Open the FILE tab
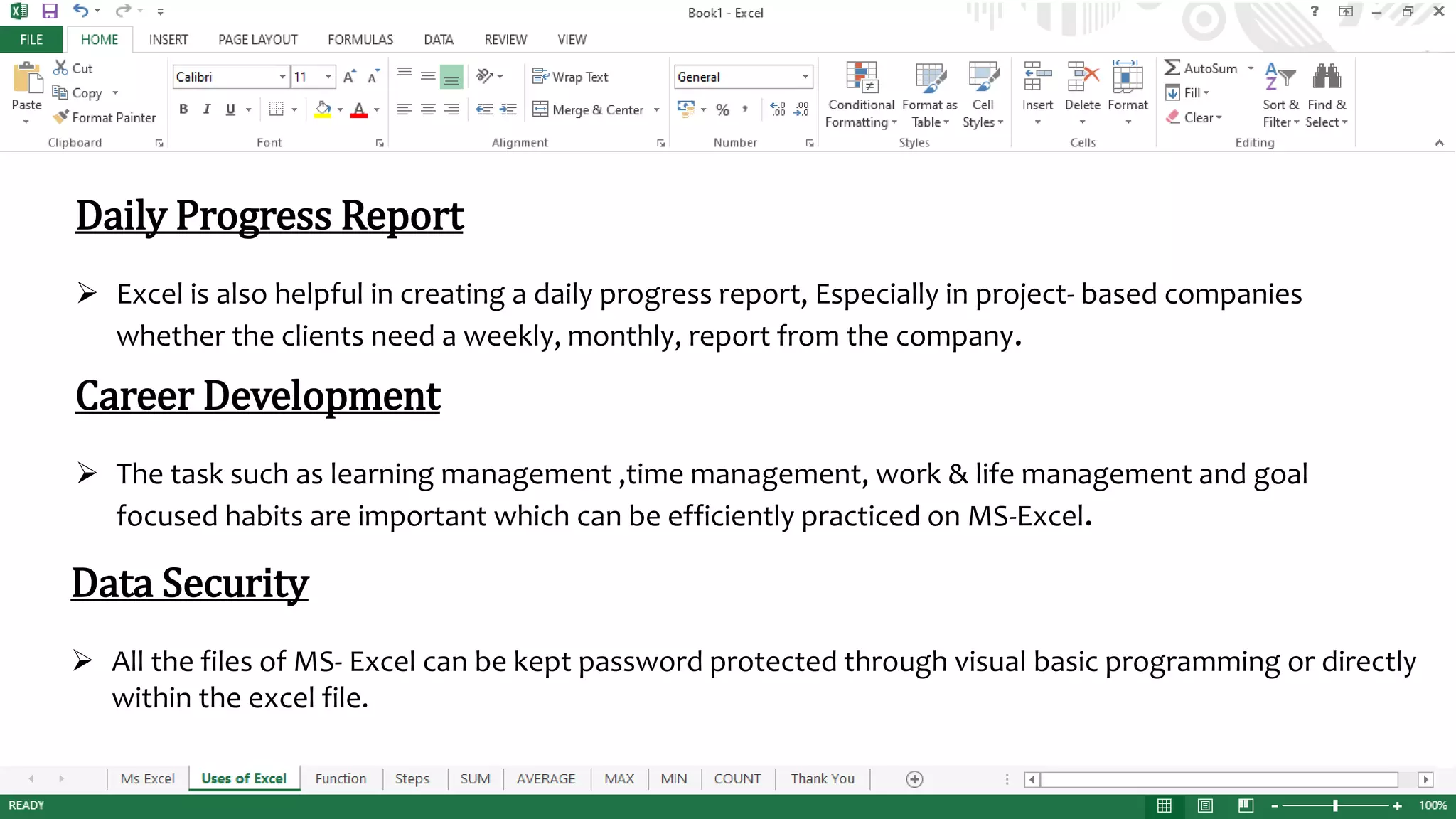1456x819 pixels. pos(31,40)
